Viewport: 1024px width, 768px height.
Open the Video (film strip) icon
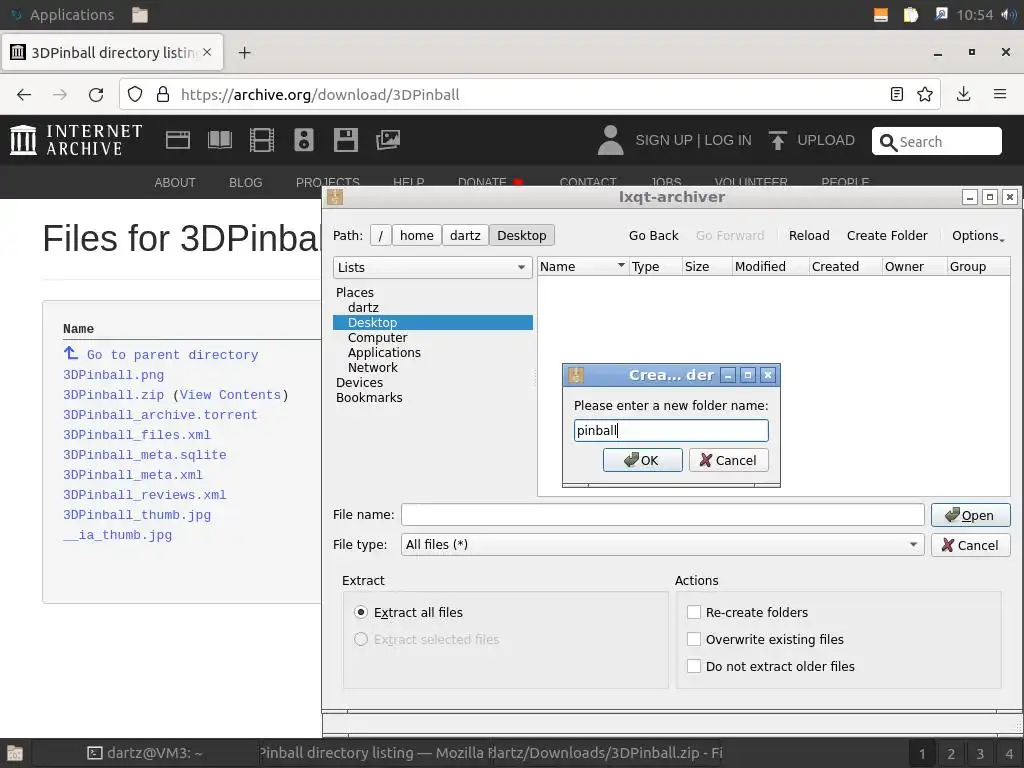[262, 140]
